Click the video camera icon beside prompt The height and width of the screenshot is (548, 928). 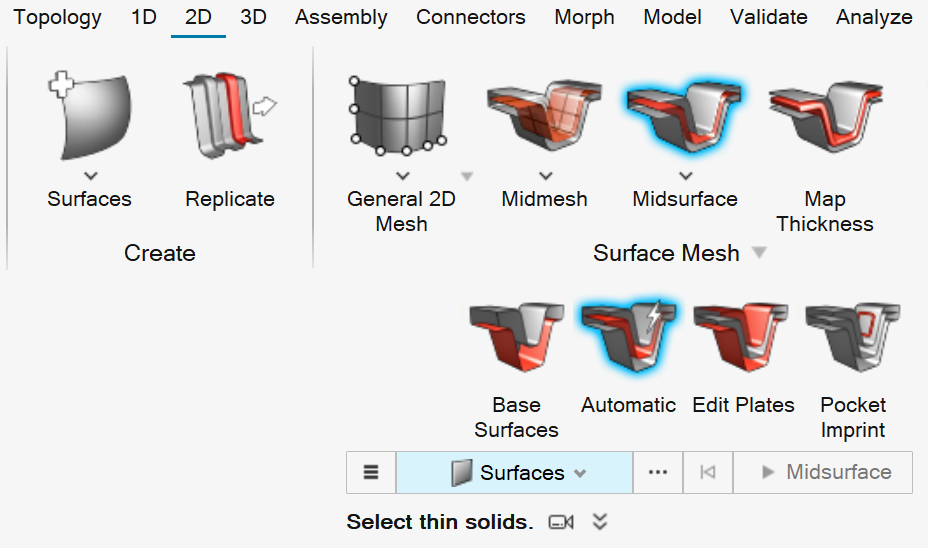pyautogui.click(x=562, y=522)
